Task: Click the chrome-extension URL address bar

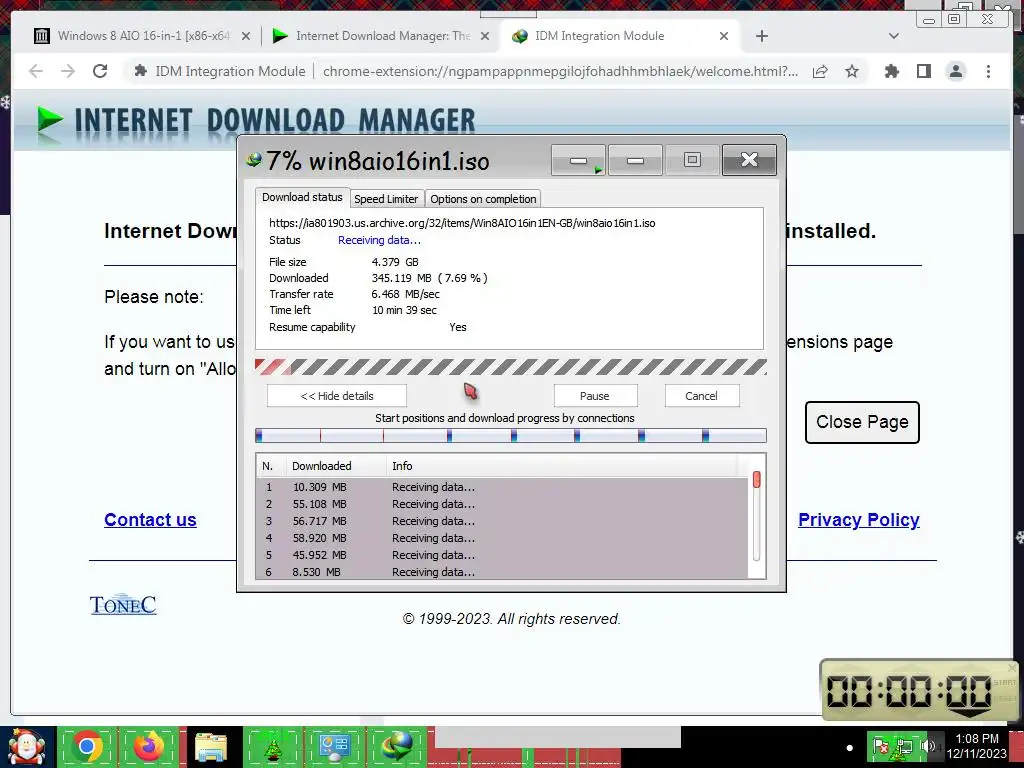Action: coord(560,71)
